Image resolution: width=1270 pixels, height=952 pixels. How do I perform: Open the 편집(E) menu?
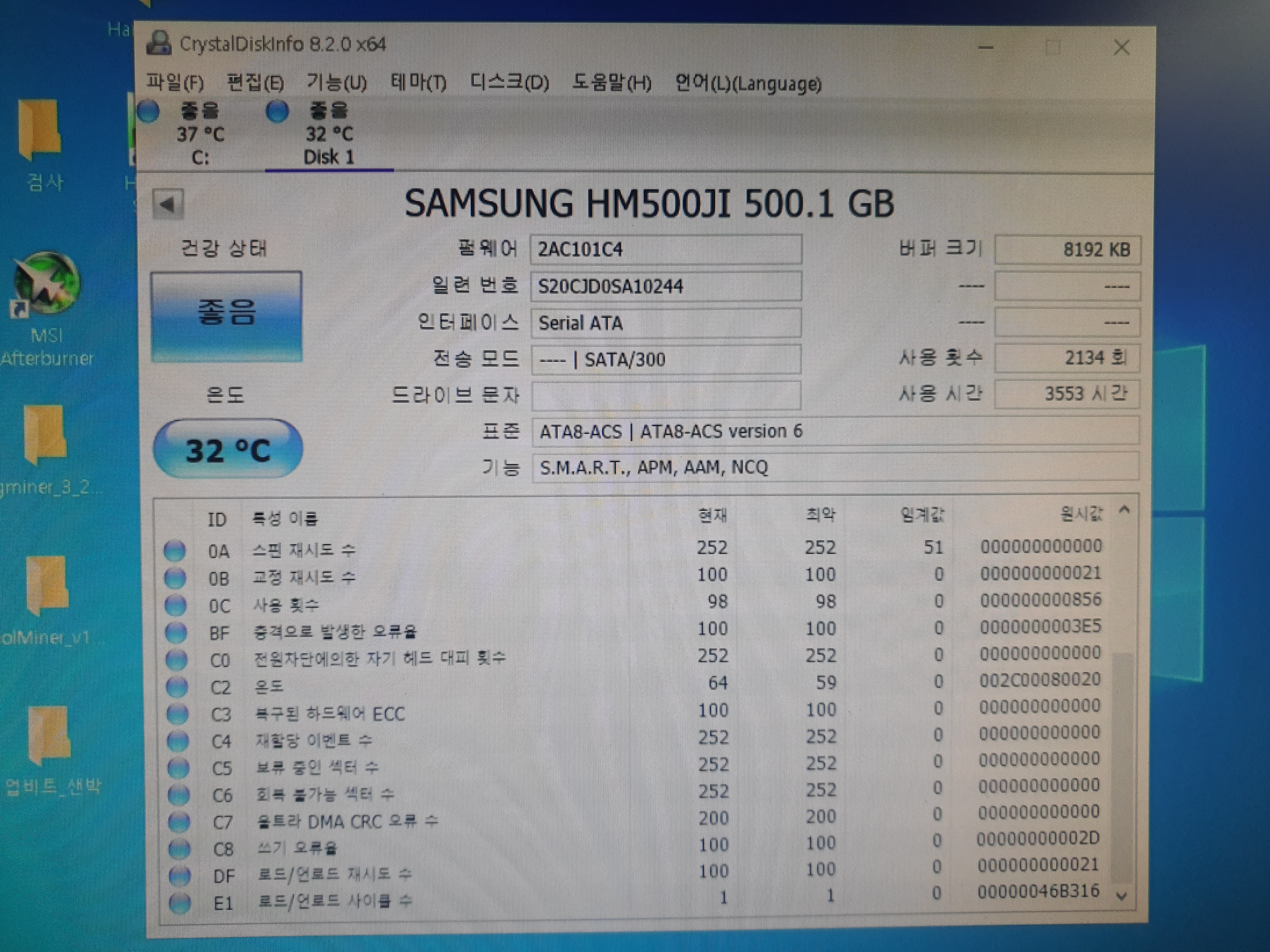pos(255,82)
